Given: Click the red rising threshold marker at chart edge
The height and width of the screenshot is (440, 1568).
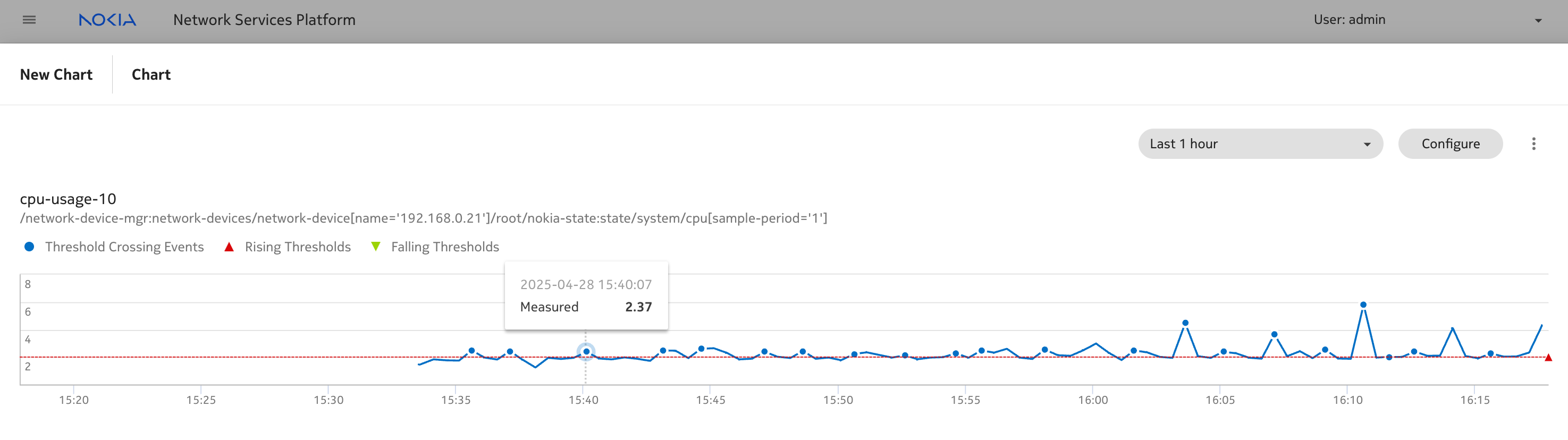Looking at the screenshot, I should click(1548, 358).
